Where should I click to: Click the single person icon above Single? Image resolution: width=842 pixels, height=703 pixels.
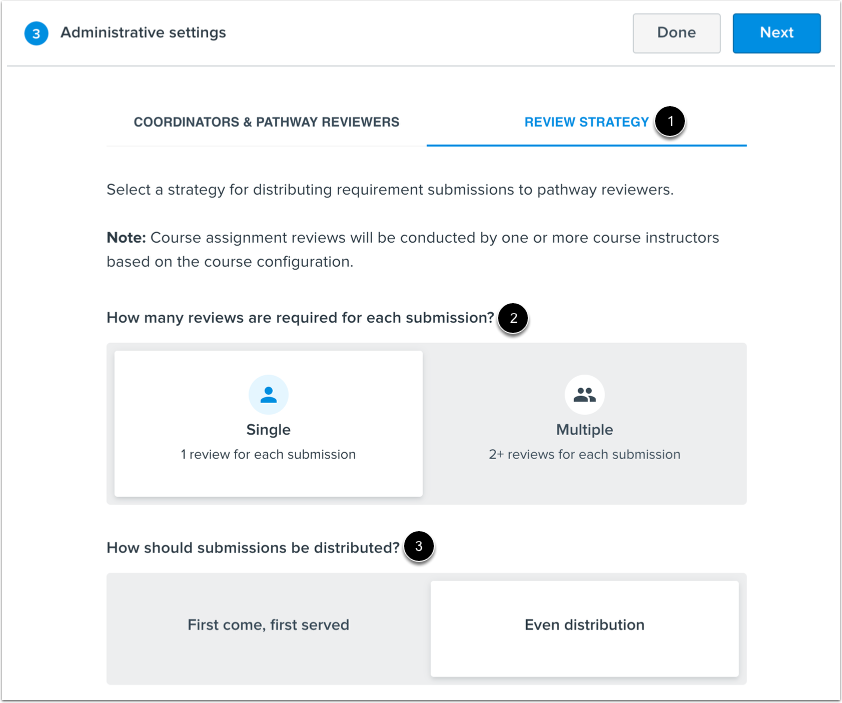(268, 394)
